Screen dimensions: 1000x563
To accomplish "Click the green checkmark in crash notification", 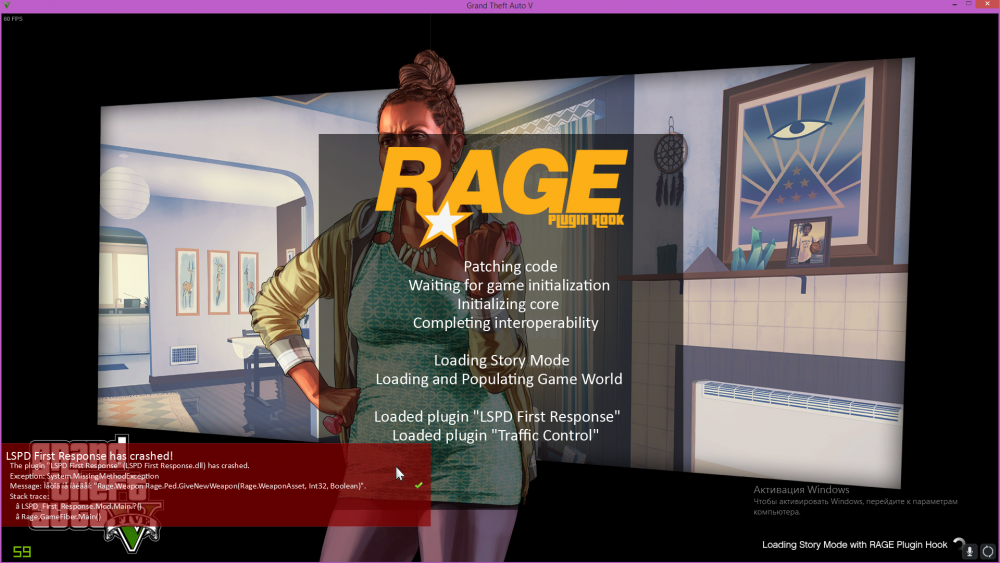I will 418,485.
